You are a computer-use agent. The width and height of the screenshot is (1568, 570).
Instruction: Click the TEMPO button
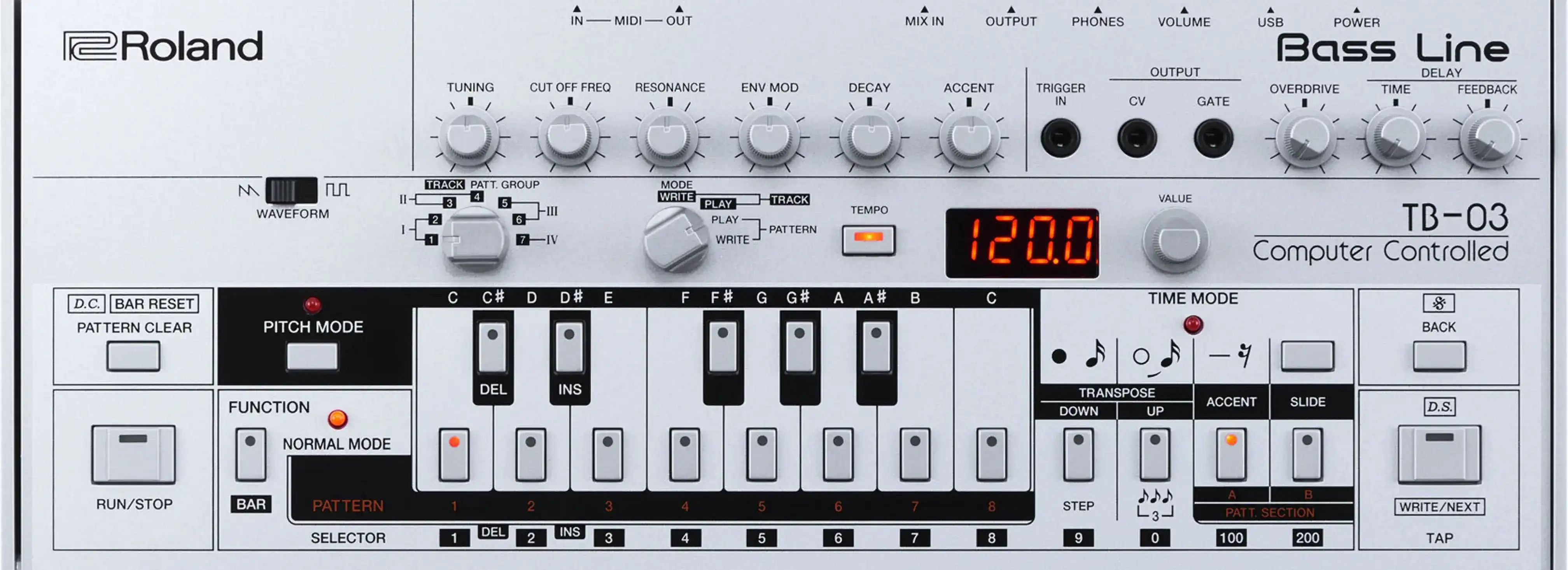[868, 239]
